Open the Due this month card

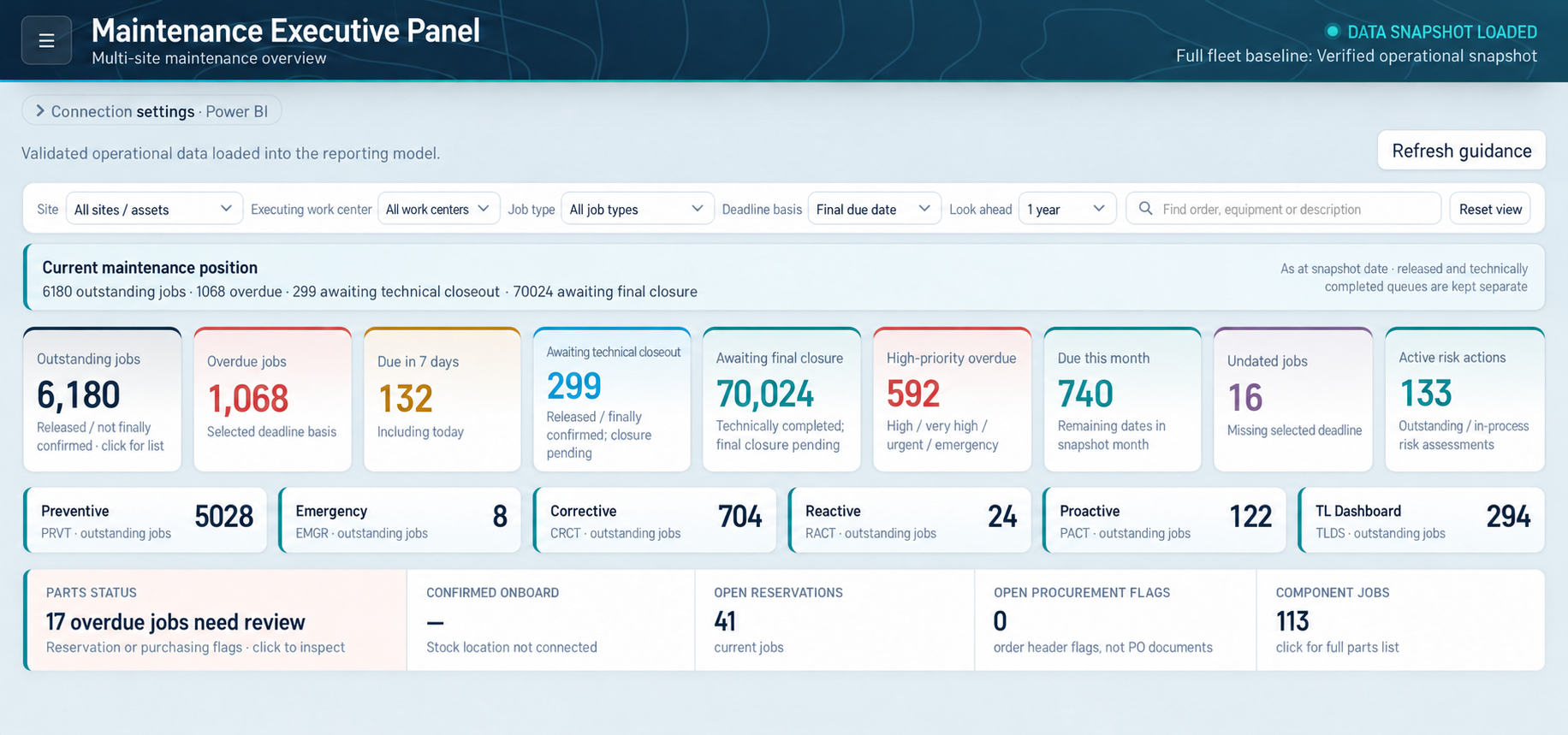[x=1122, y=400]
